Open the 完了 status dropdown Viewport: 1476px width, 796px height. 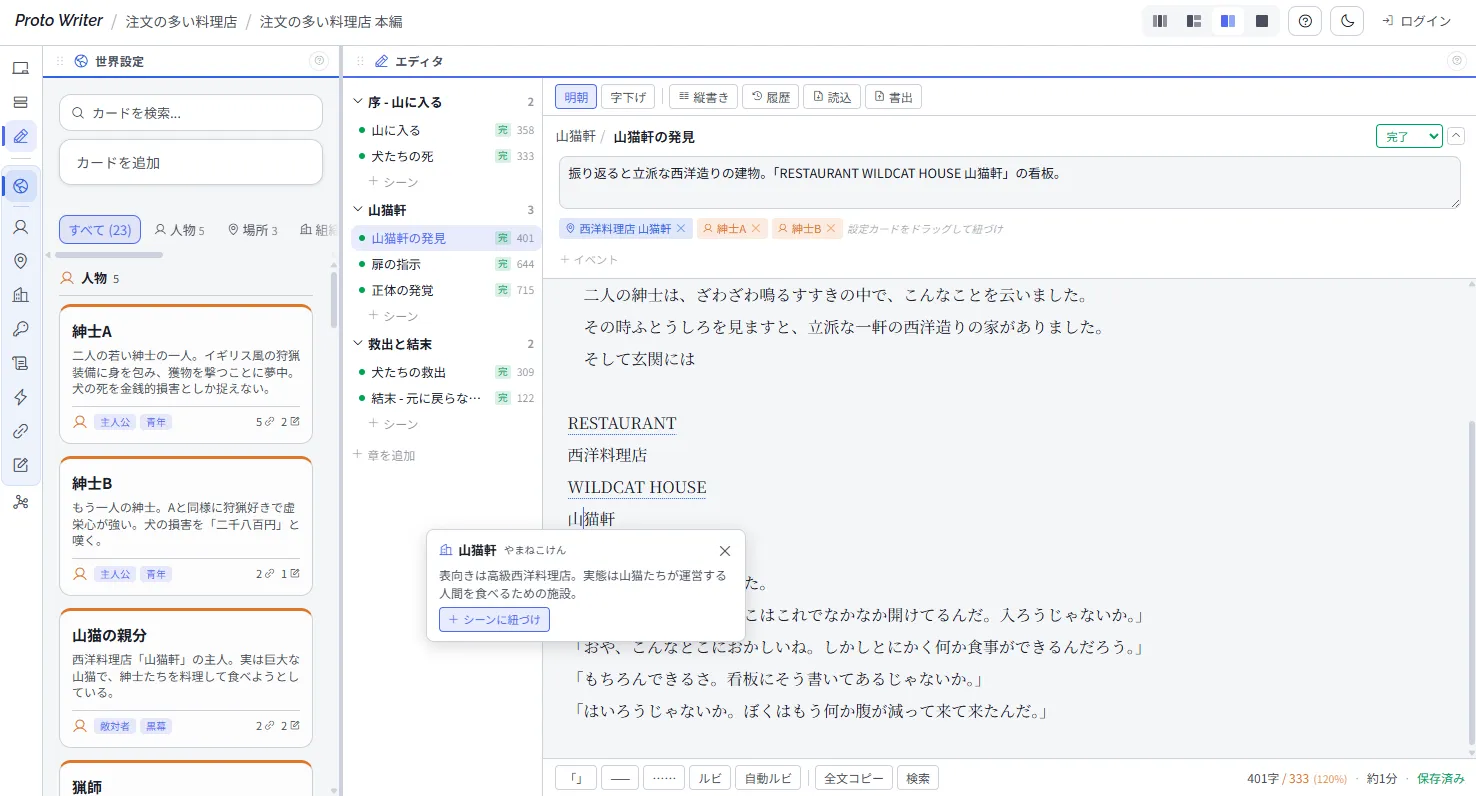(x=1408, y=135)
